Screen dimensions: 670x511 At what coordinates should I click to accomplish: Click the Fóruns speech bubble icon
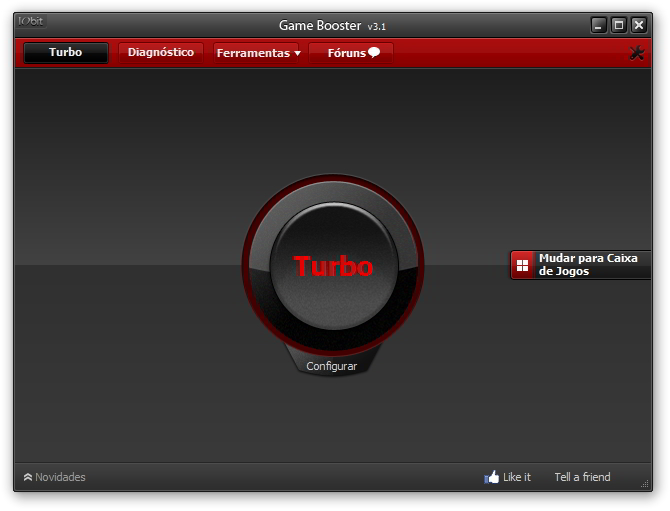tap(374, 52)
